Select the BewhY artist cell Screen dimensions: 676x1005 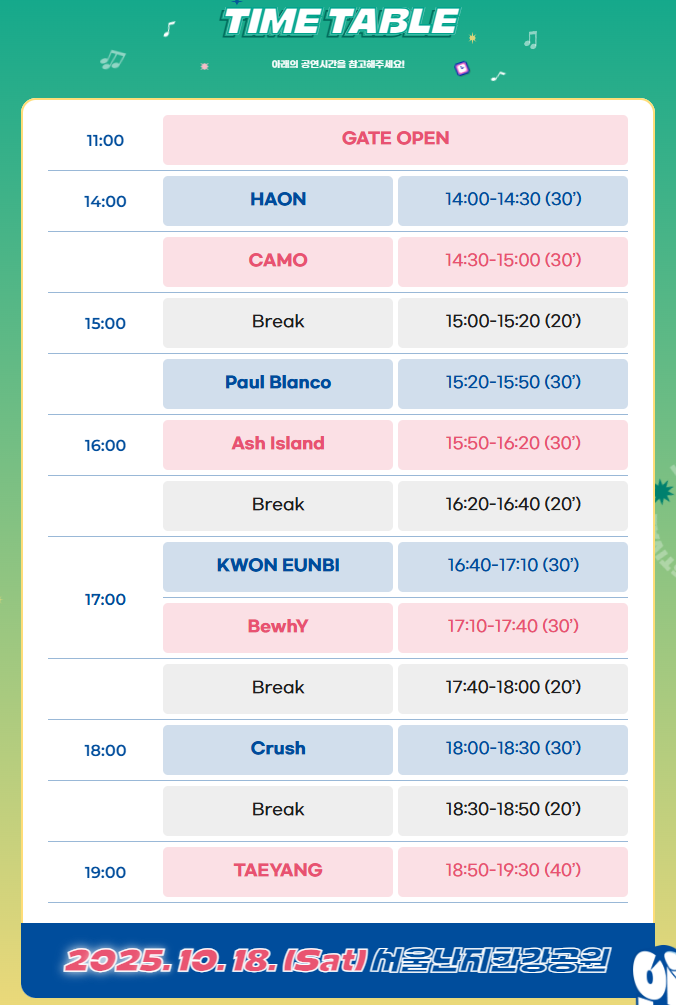pyautogui.click(x=278, y=627)
